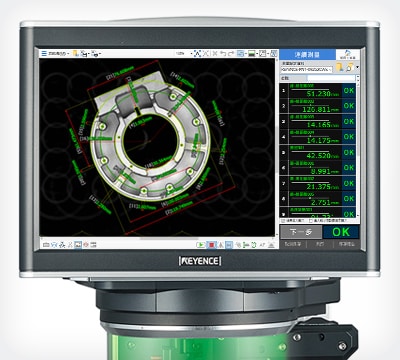Toggle the first checkbox below results list
Viewport: 400px width, 360px height.
(283, 221)
